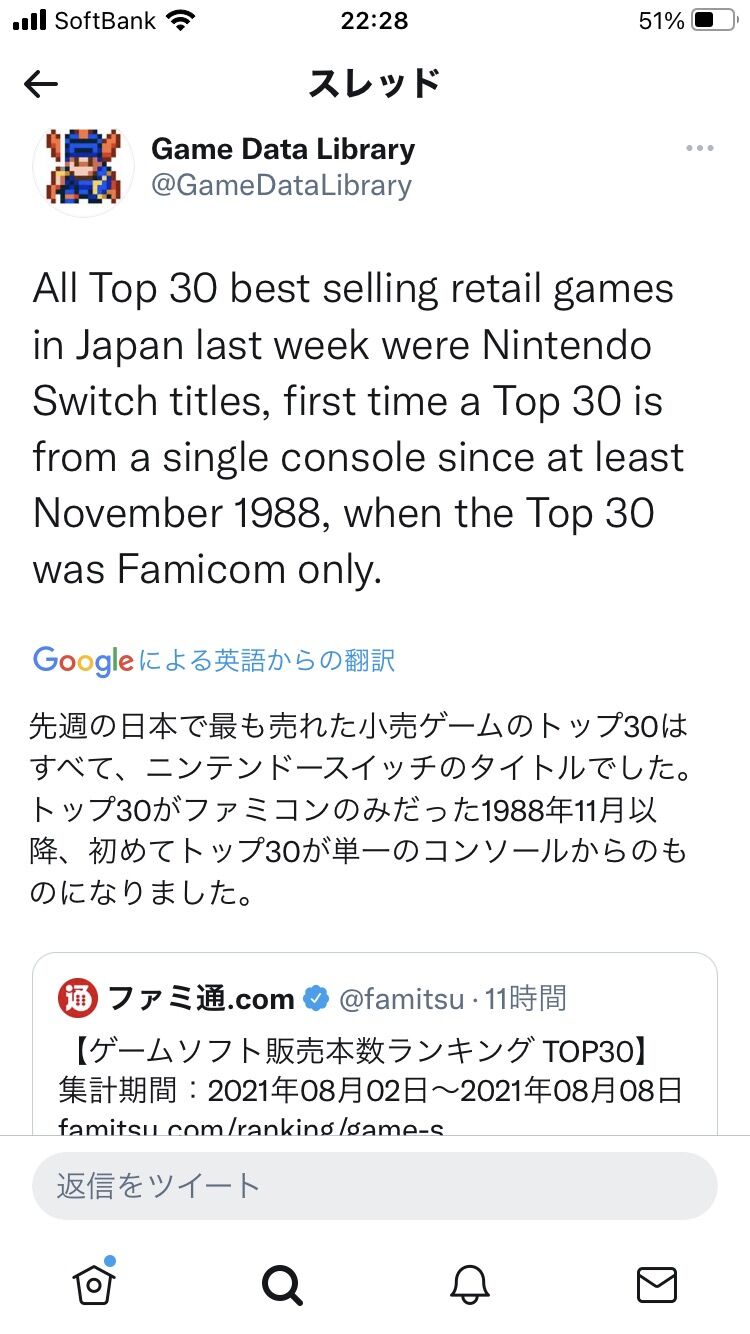750x1334 pixels.
Task: Tap the battery status icon
Action: pos(712,20)
